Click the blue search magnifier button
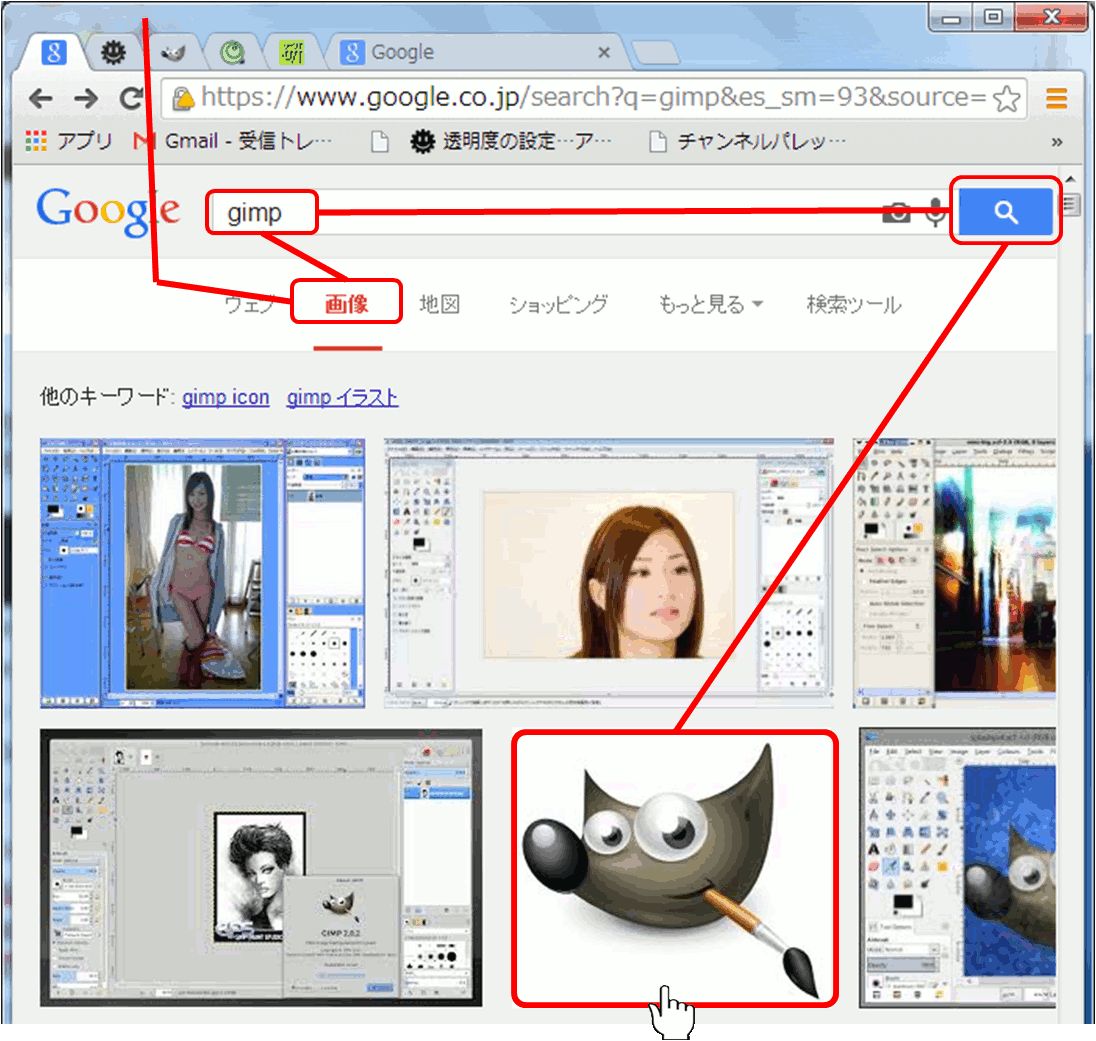The image size is (1096, 1041). (x=1005, y=212)
